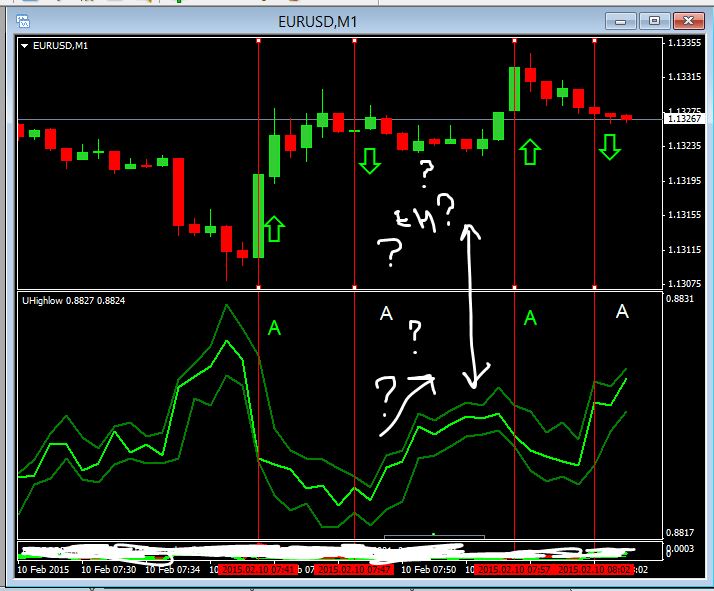
Task: Click the '10 Feb 07:50' time axis label
Action: pyautogui.click(x=428, y=570)
